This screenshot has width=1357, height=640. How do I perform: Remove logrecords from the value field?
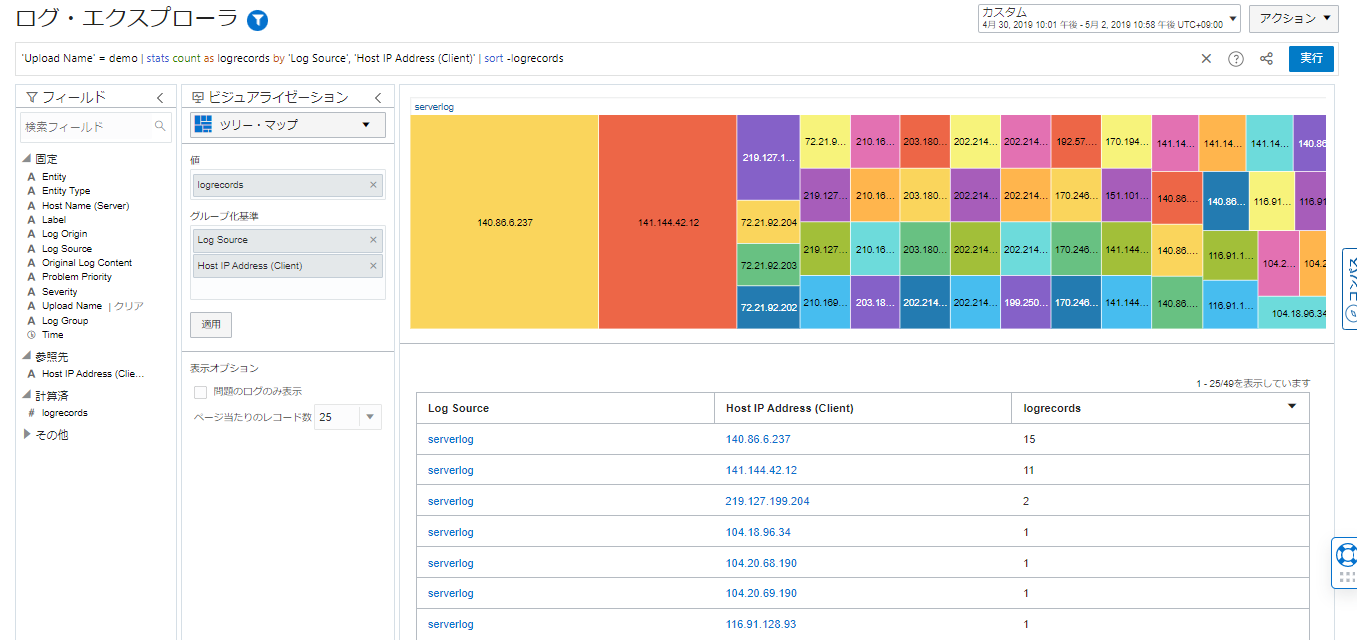click(373, 185)
